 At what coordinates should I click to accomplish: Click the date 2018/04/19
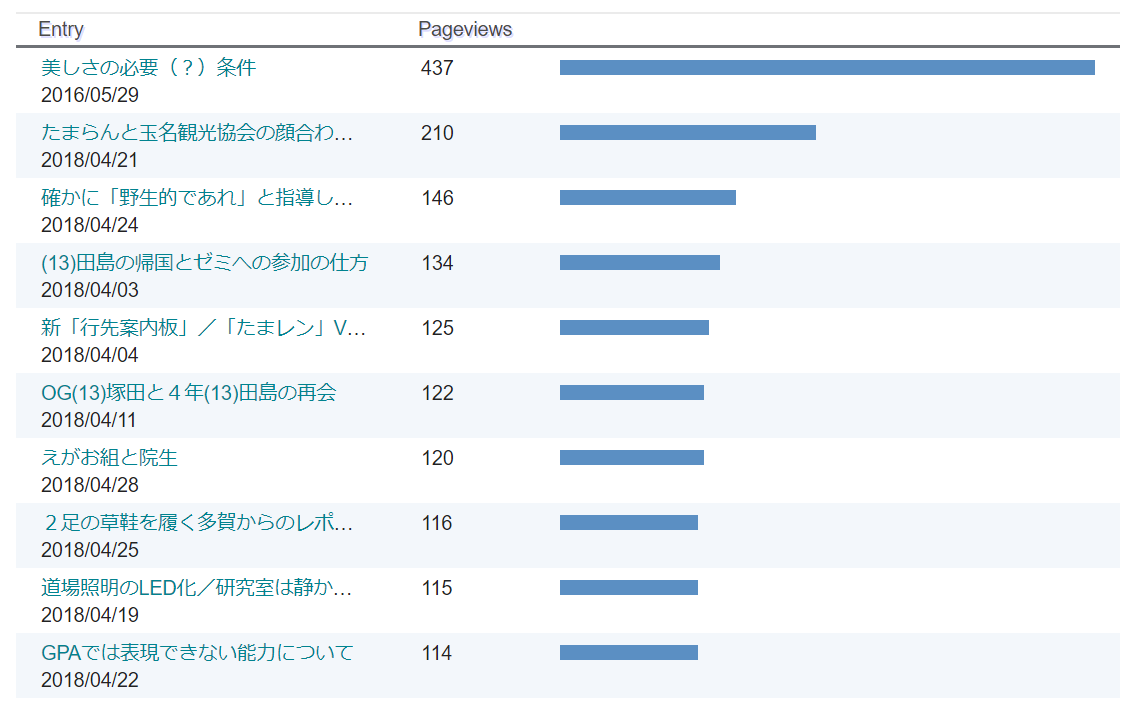(90, 615)
